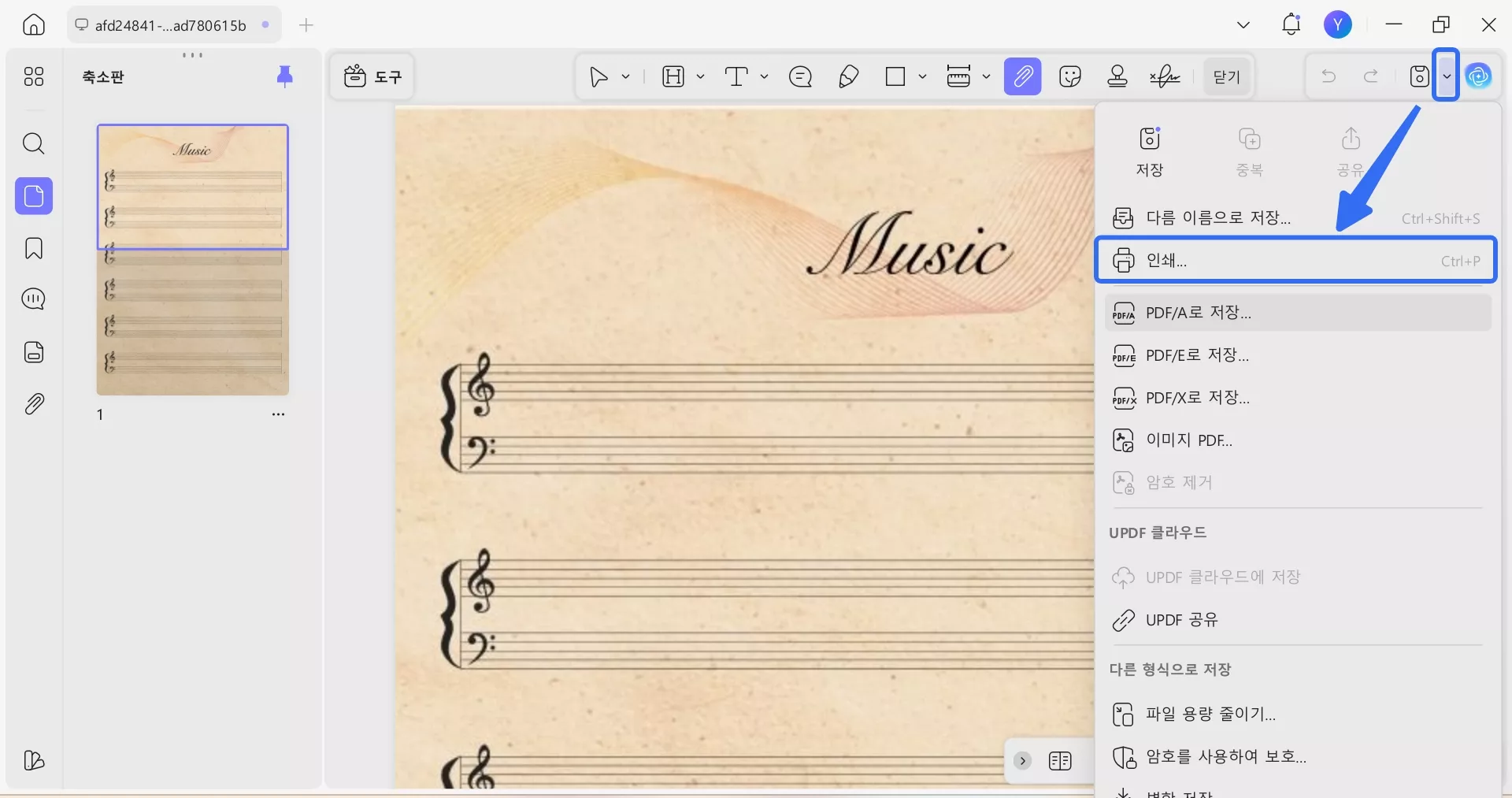Select the stamp tool icon

tap(1117, 76)
